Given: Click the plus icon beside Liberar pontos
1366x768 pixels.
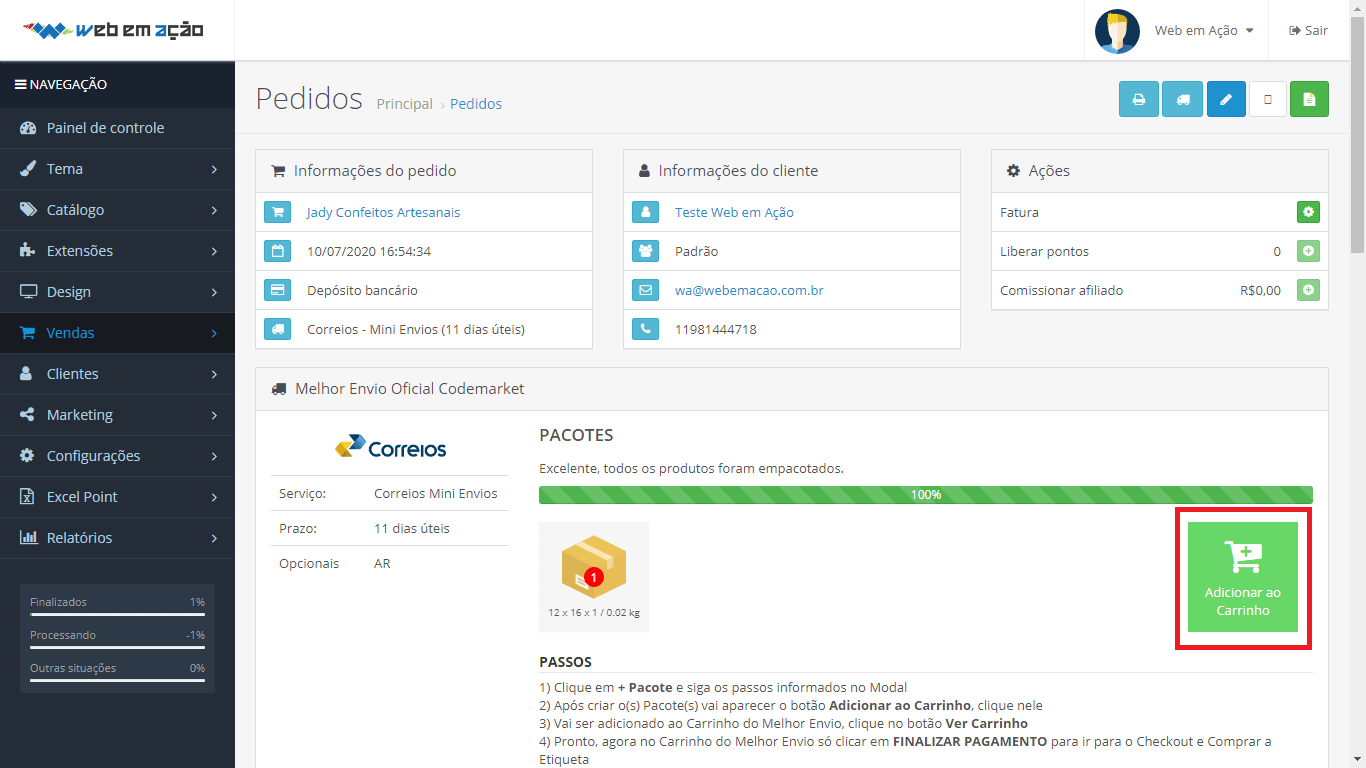Looking at the screenshot, I should pyautogui.click(x=1308, y=251).
